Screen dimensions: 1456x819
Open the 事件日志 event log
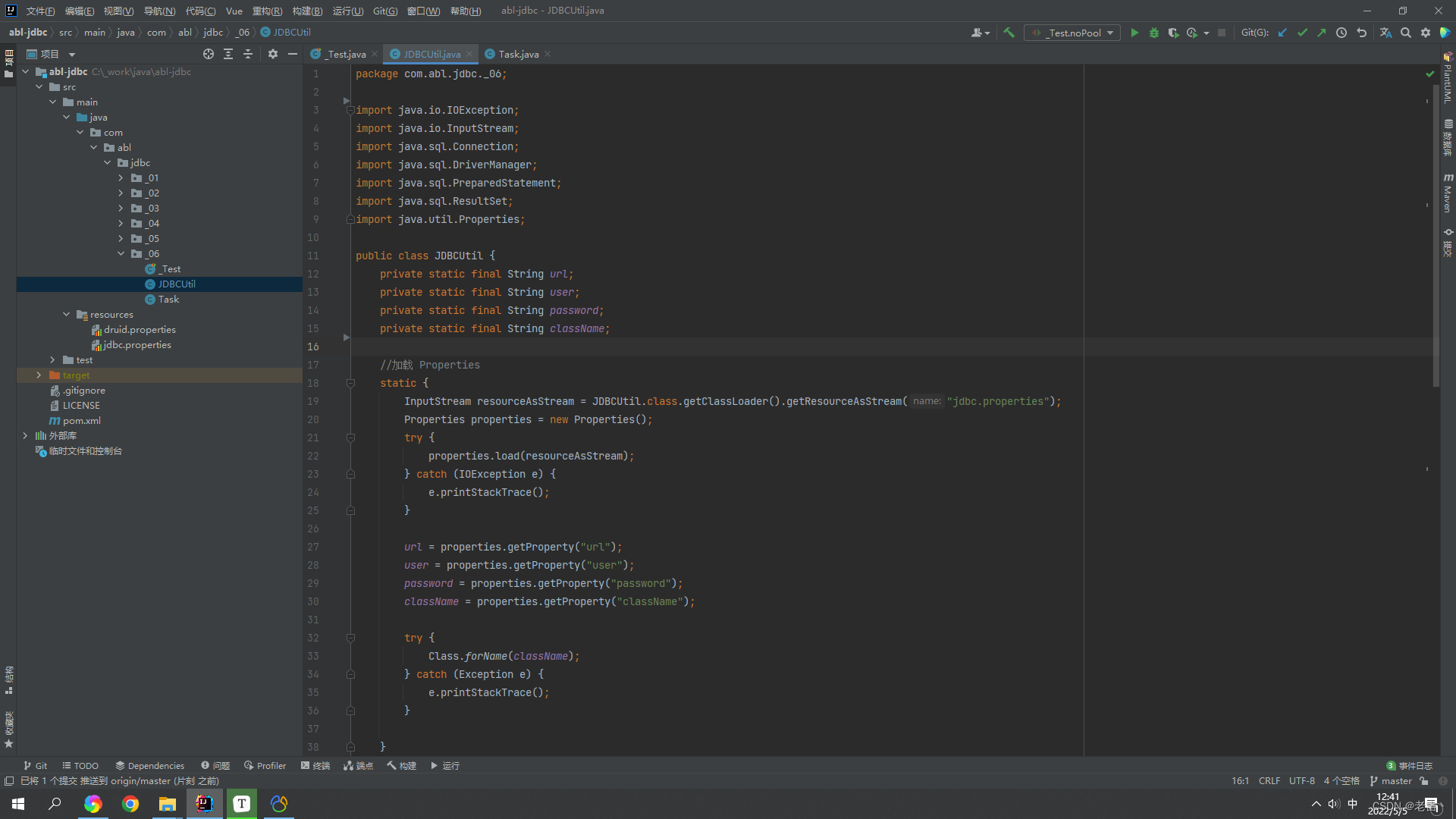tap(1409, 766)
